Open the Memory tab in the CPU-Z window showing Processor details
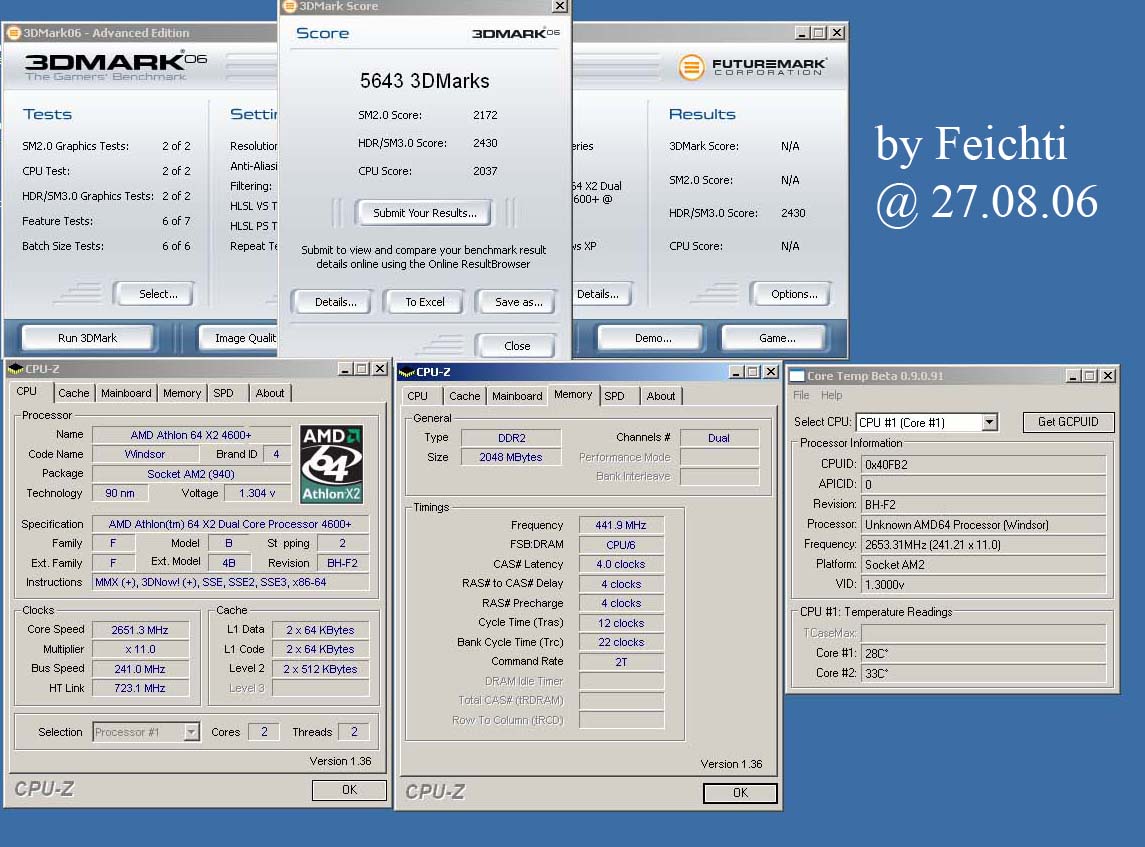This screenshot has height=847, width=1145. coord(182,393)
